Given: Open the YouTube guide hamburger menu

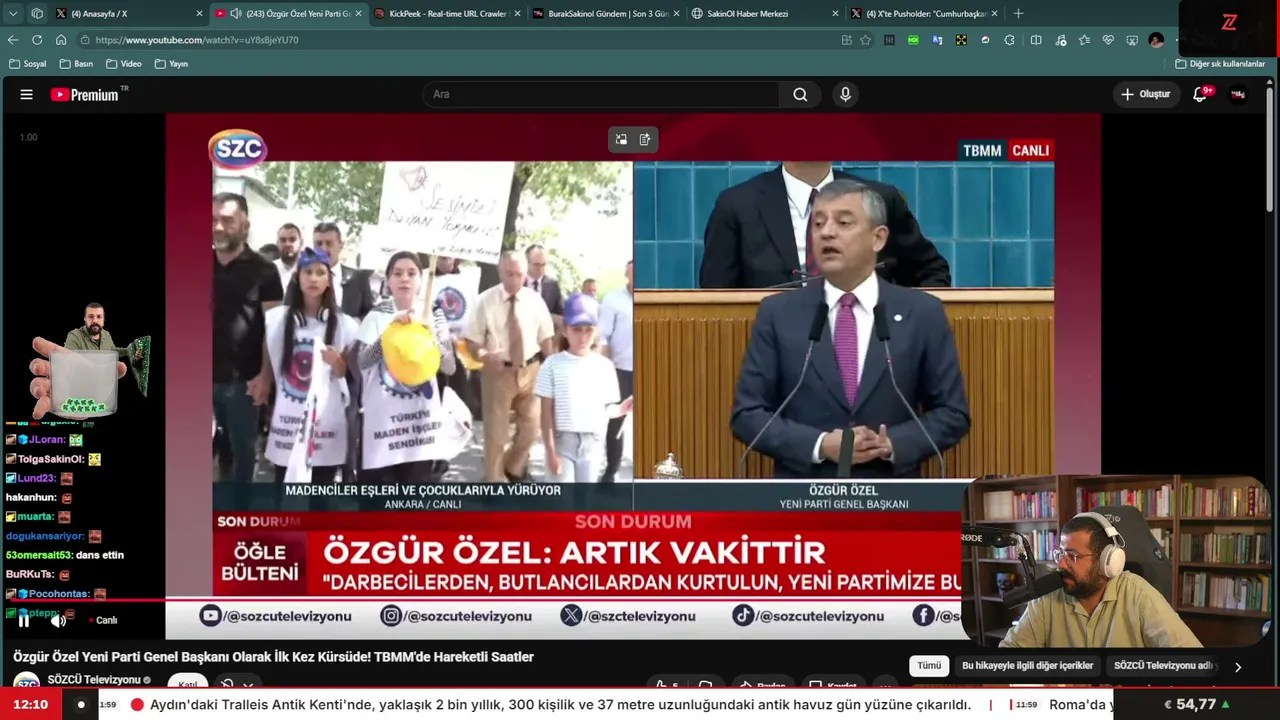Looking at the screenshot, I should tap(27, 94).
